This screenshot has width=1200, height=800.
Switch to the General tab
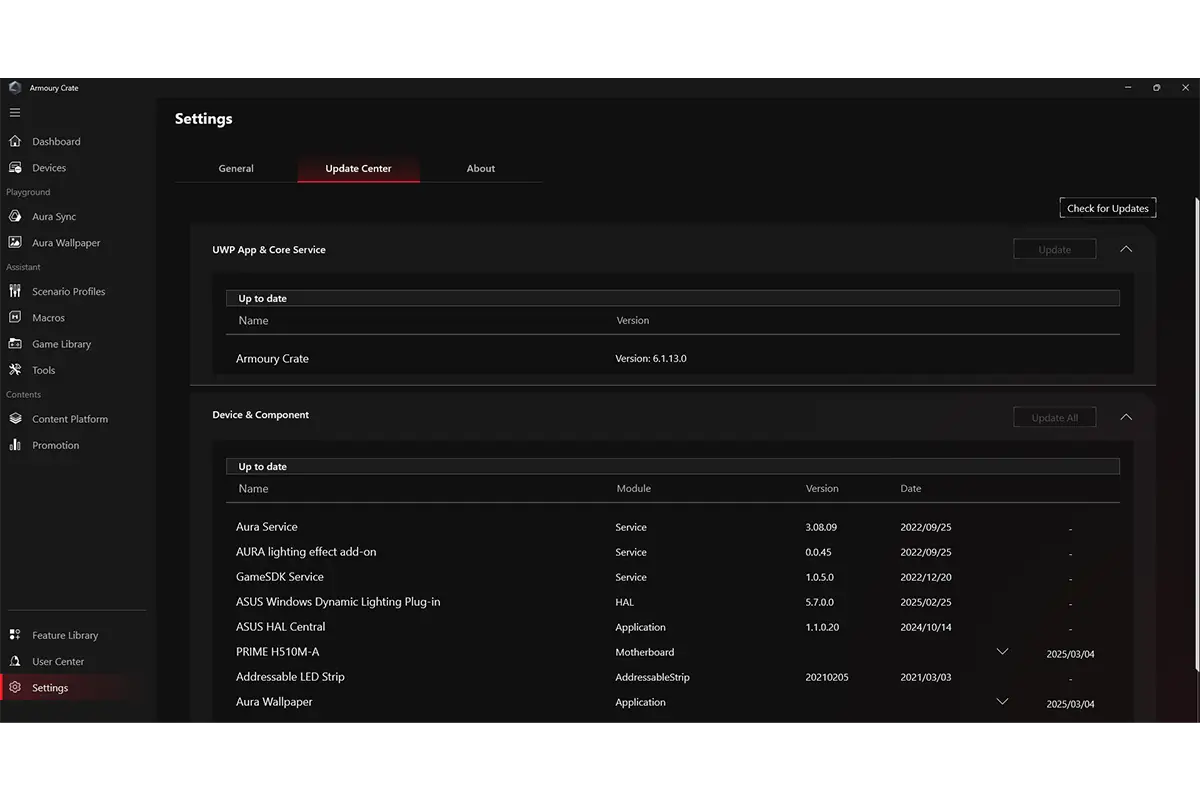click(236, 168)
